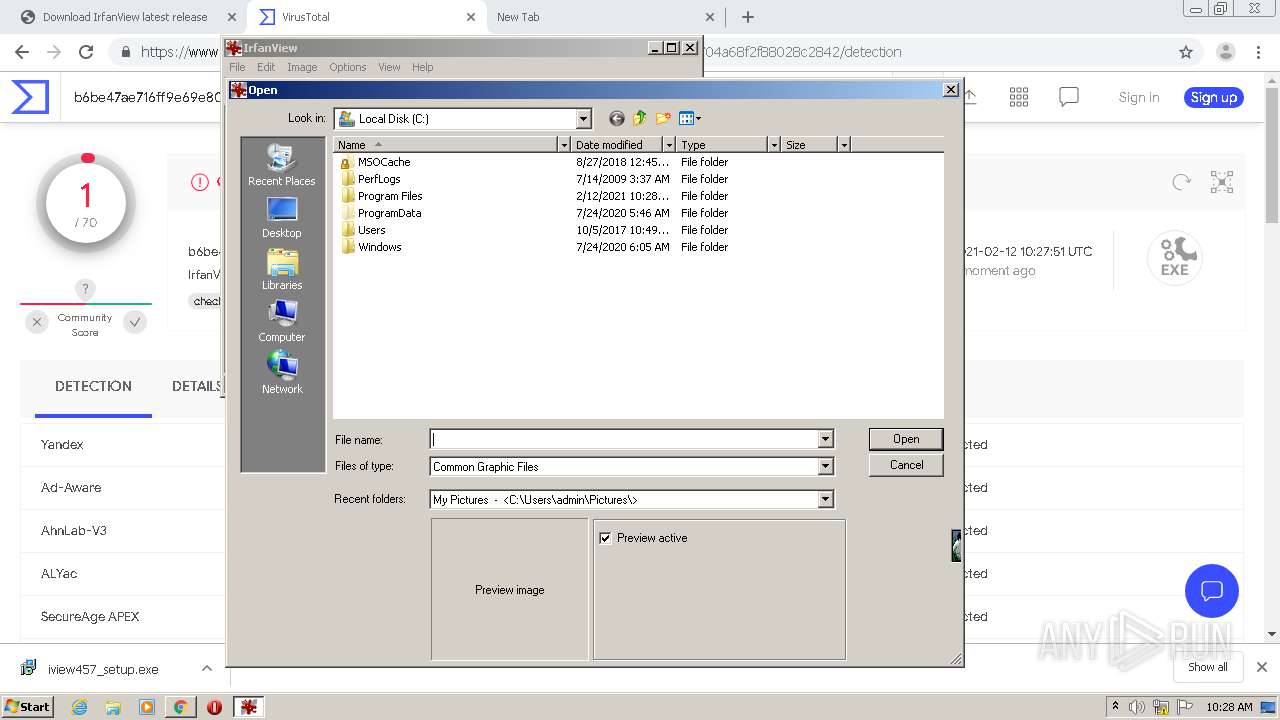The width and height of the screenshot is (1280, 720).
Task: Open download options for iview457_setup.exe
Action: tap(207, 668)
